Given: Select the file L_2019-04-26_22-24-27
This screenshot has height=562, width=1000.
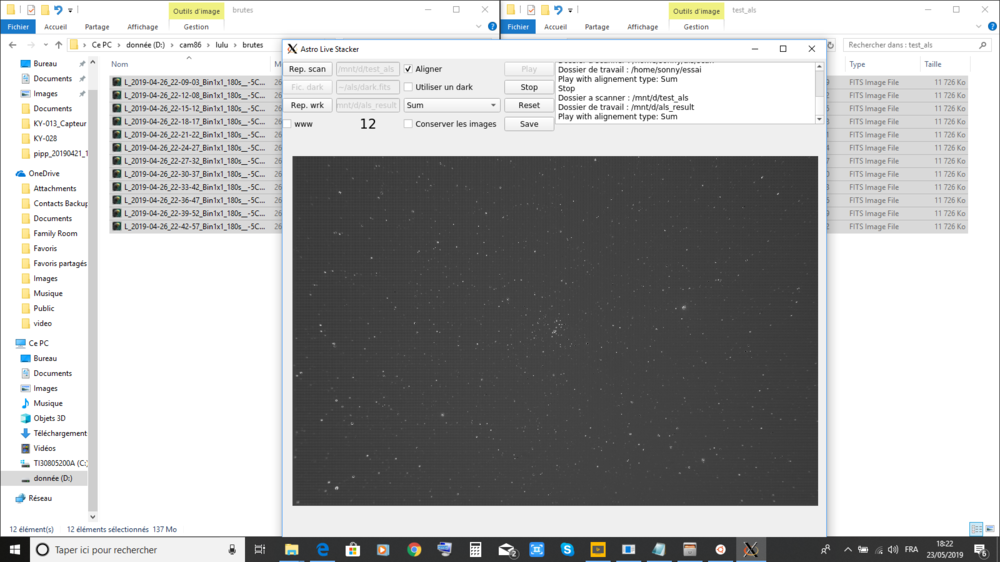Looking at the screenshot, I should click(195, 147).
